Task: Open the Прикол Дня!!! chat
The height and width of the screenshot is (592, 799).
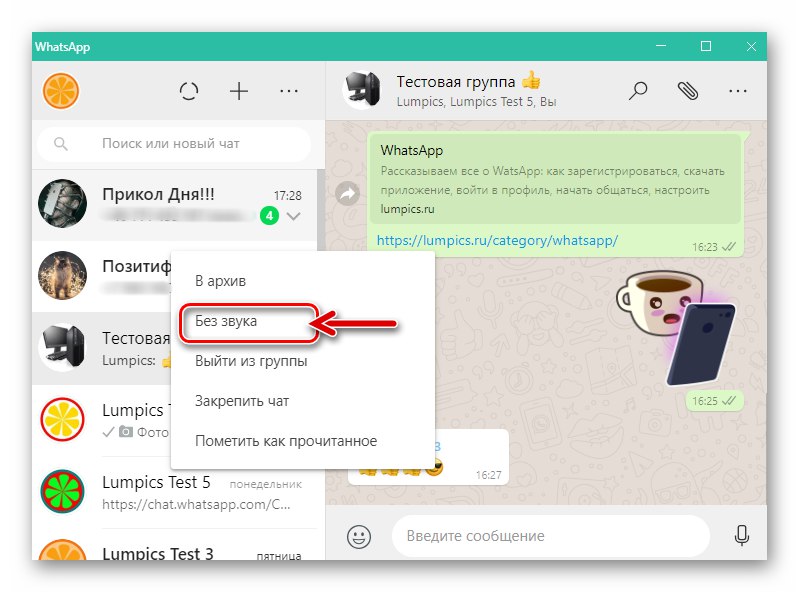Action: (x=174, y=204)
